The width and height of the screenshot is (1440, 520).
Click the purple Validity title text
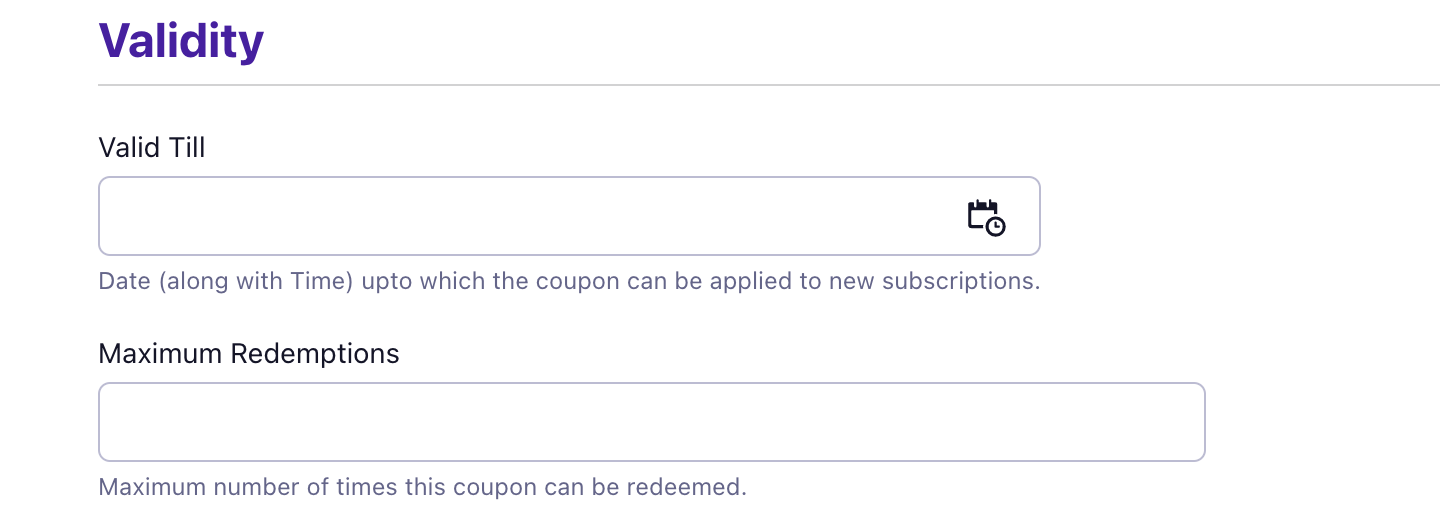point(181,41)
